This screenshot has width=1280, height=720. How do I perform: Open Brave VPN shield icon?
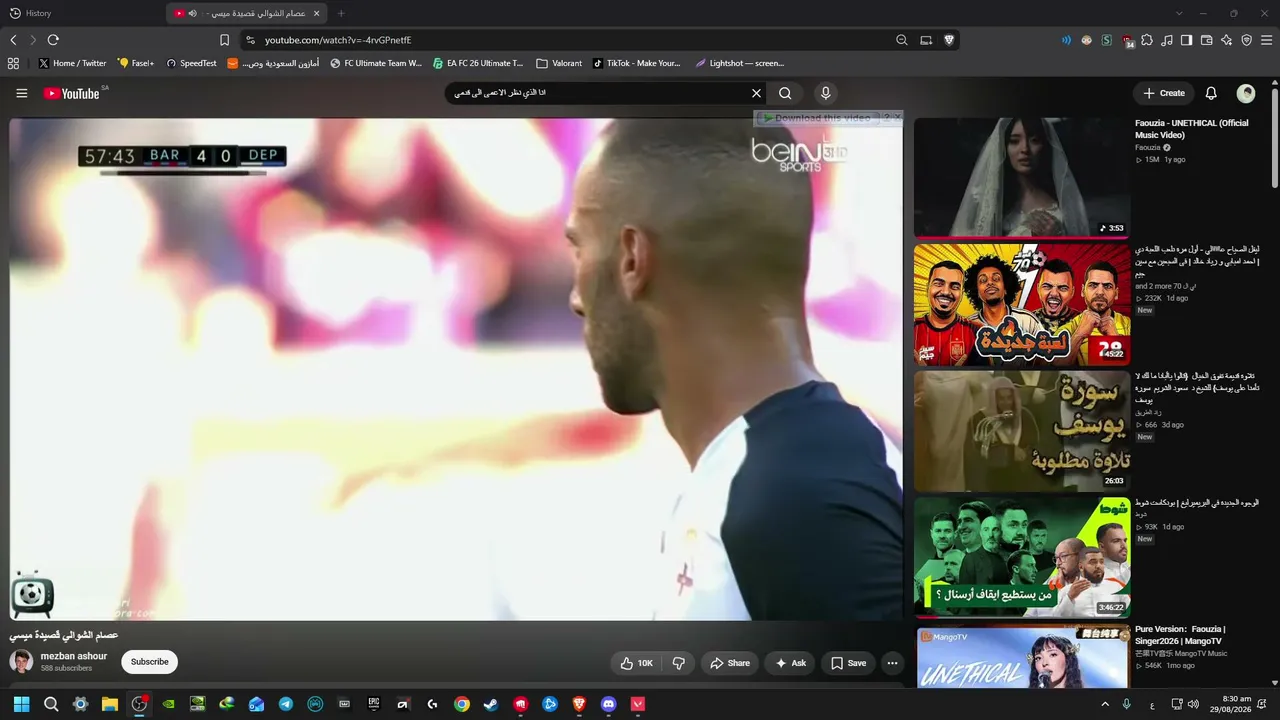(1246, 40)
